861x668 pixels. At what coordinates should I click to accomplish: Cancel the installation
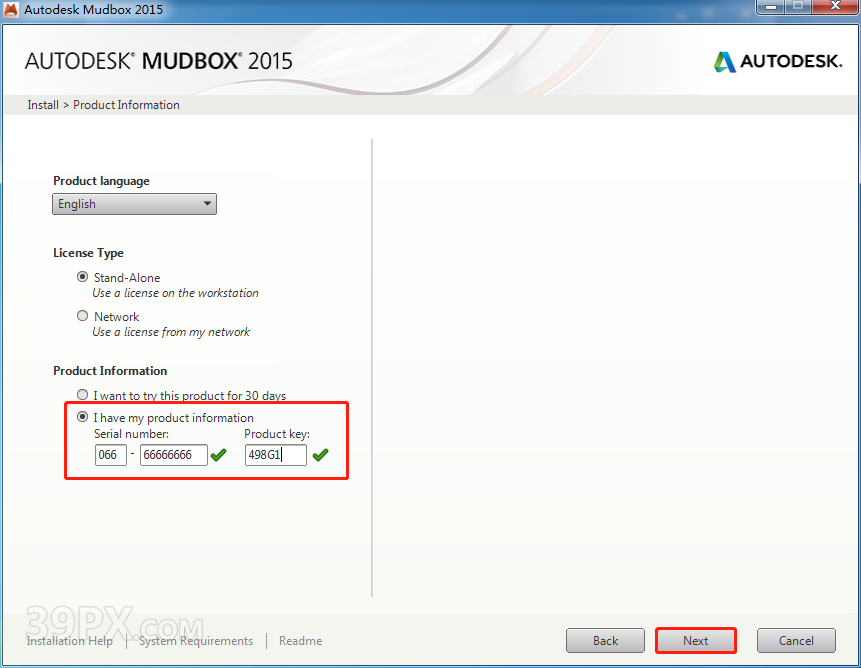[x=796, y=641]
